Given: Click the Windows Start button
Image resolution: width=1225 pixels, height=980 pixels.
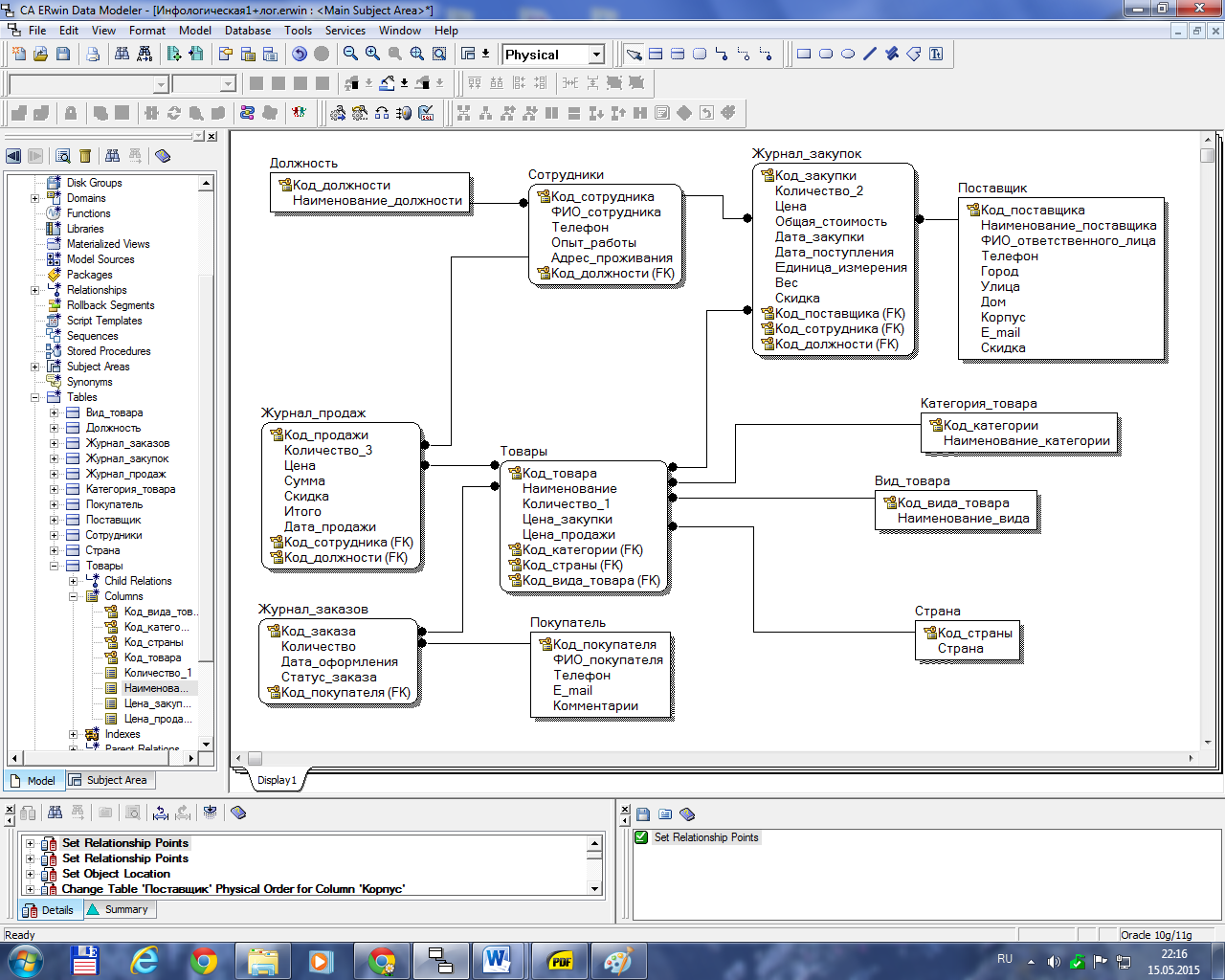Looking at the screenshot, I should 24,960.
